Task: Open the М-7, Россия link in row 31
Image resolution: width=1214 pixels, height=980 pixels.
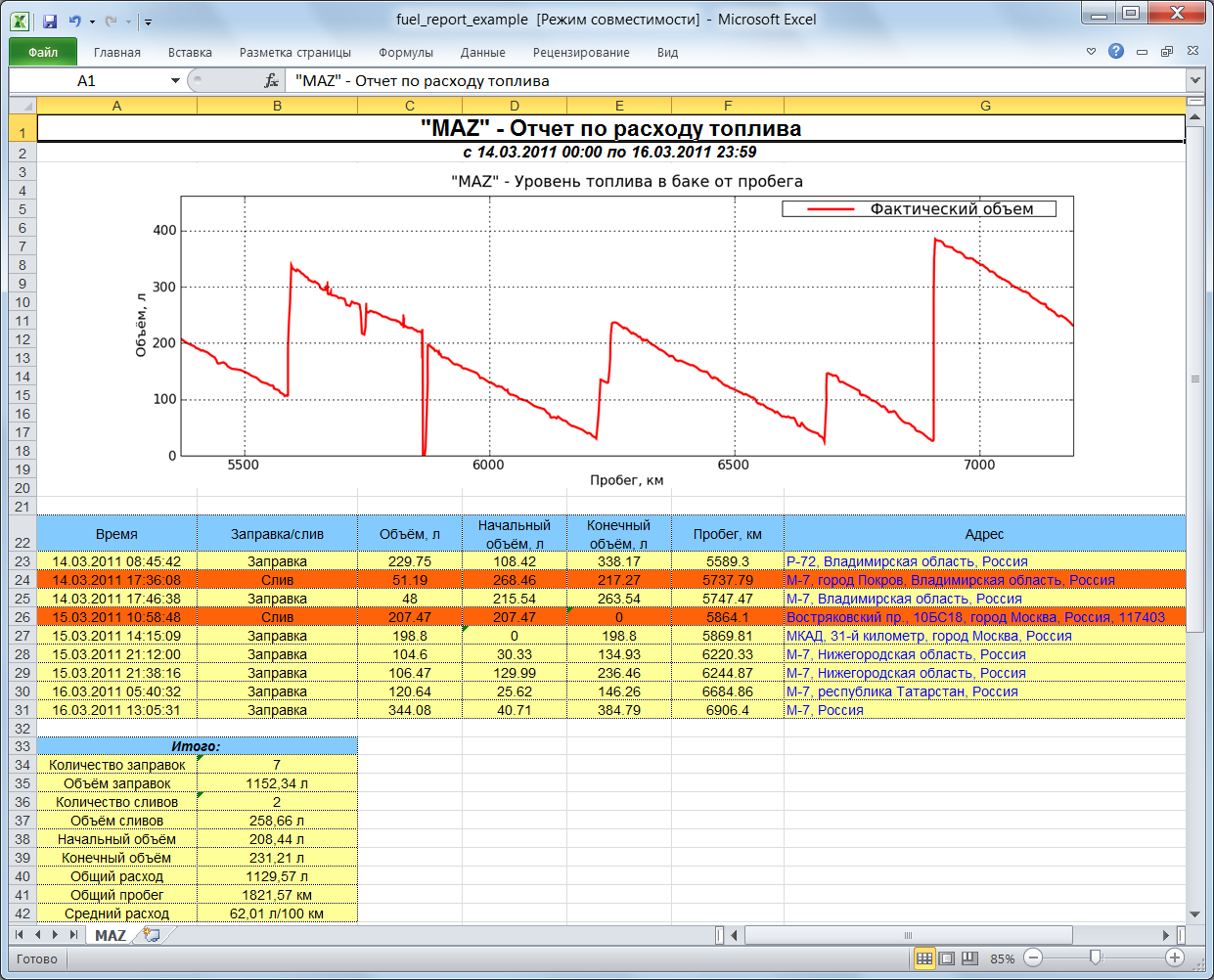Action: [x=825, y=710]
